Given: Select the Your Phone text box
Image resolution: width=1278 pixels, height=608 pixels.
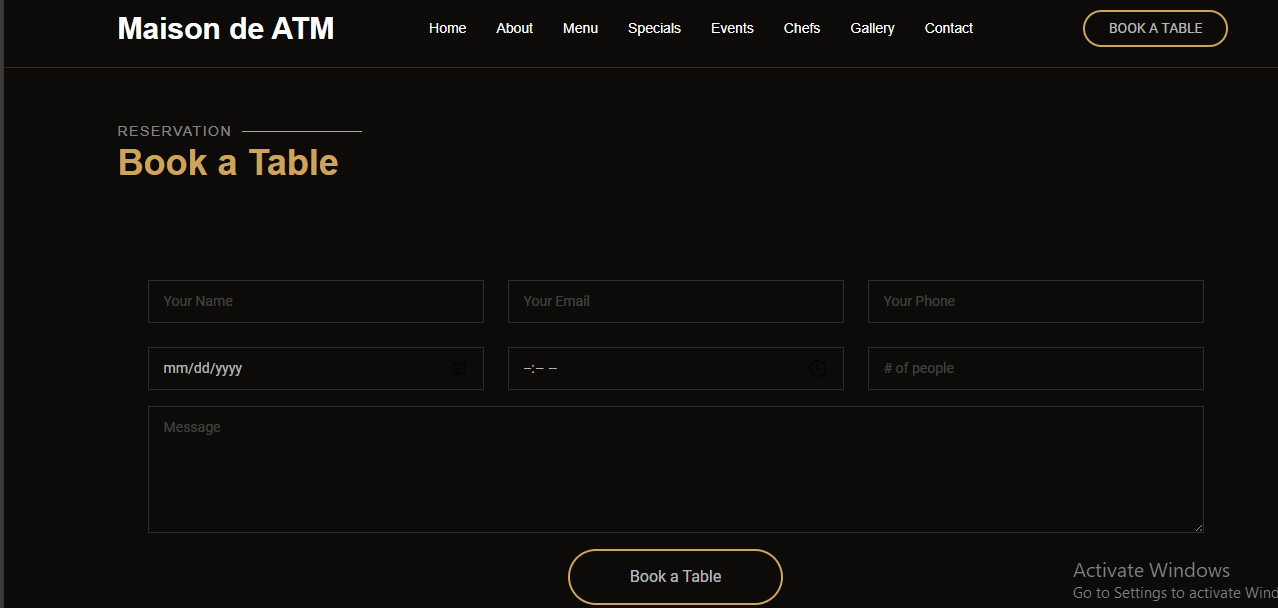Looking at the screenshot, I should tap(1035, 301).
